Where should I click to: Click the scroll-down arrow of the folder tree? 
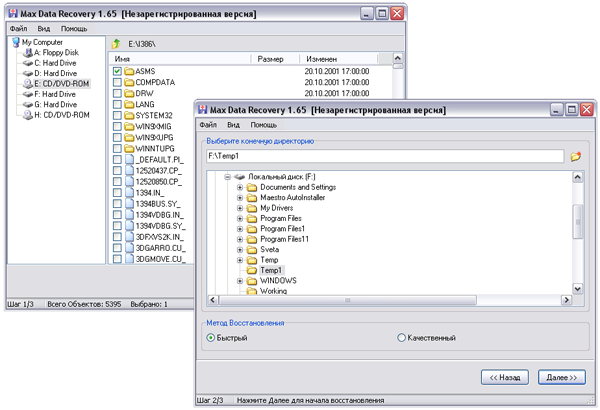click(x=577, y=289)
